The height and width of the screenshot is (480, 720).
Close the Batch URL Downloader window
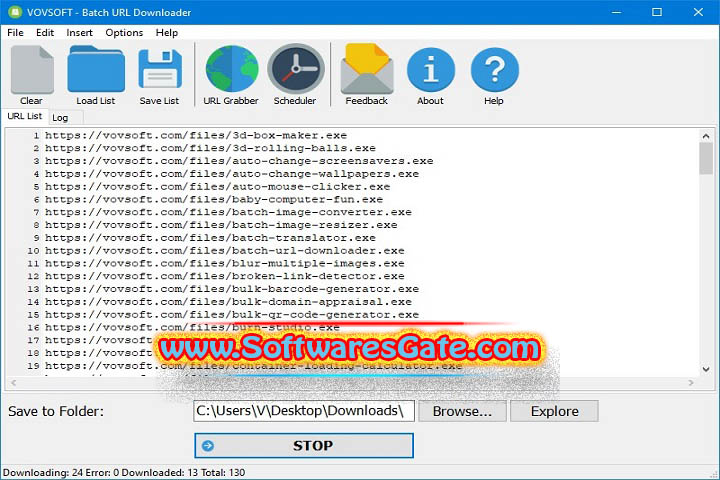click(x=698, y=12)
